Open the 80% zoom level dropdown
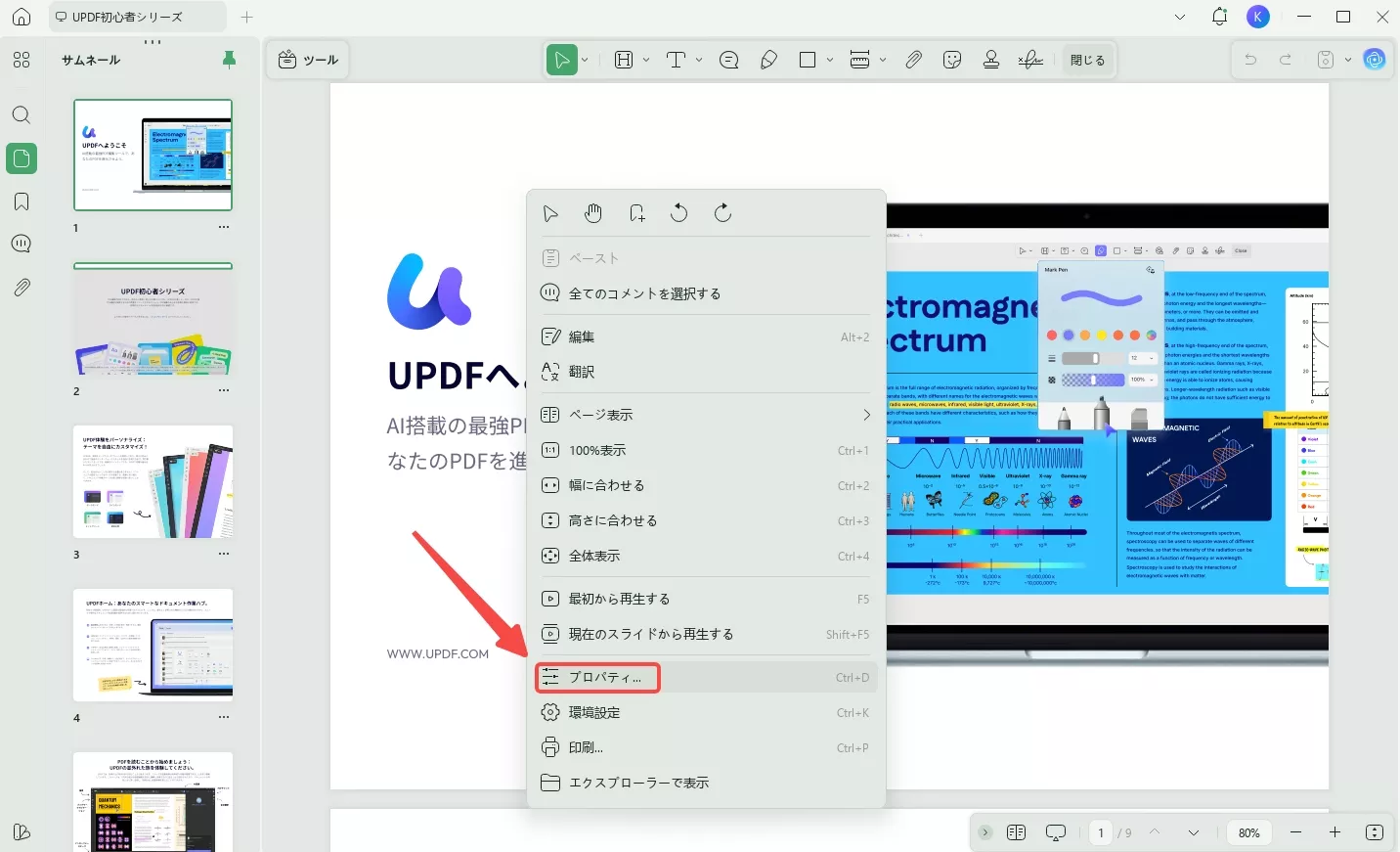1400x852 pixels. [x=1248, y=832]
